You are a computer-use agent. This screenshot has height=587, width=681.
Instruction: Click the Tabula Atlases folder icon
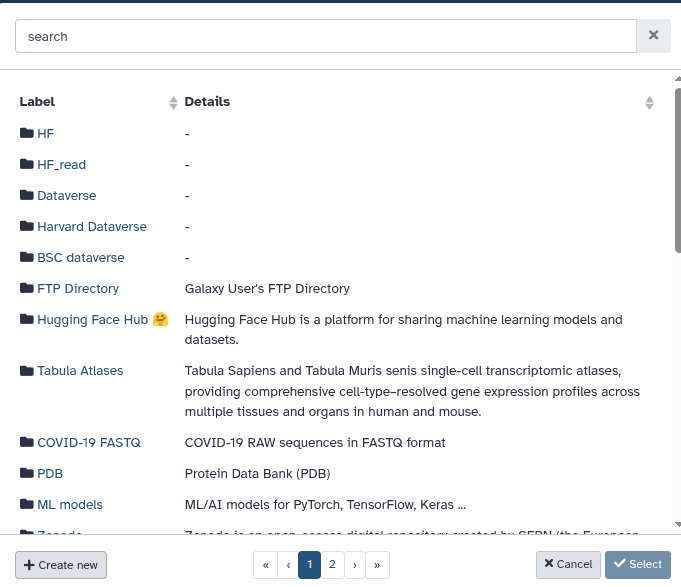pyautogui.click(x=26, y=371)
